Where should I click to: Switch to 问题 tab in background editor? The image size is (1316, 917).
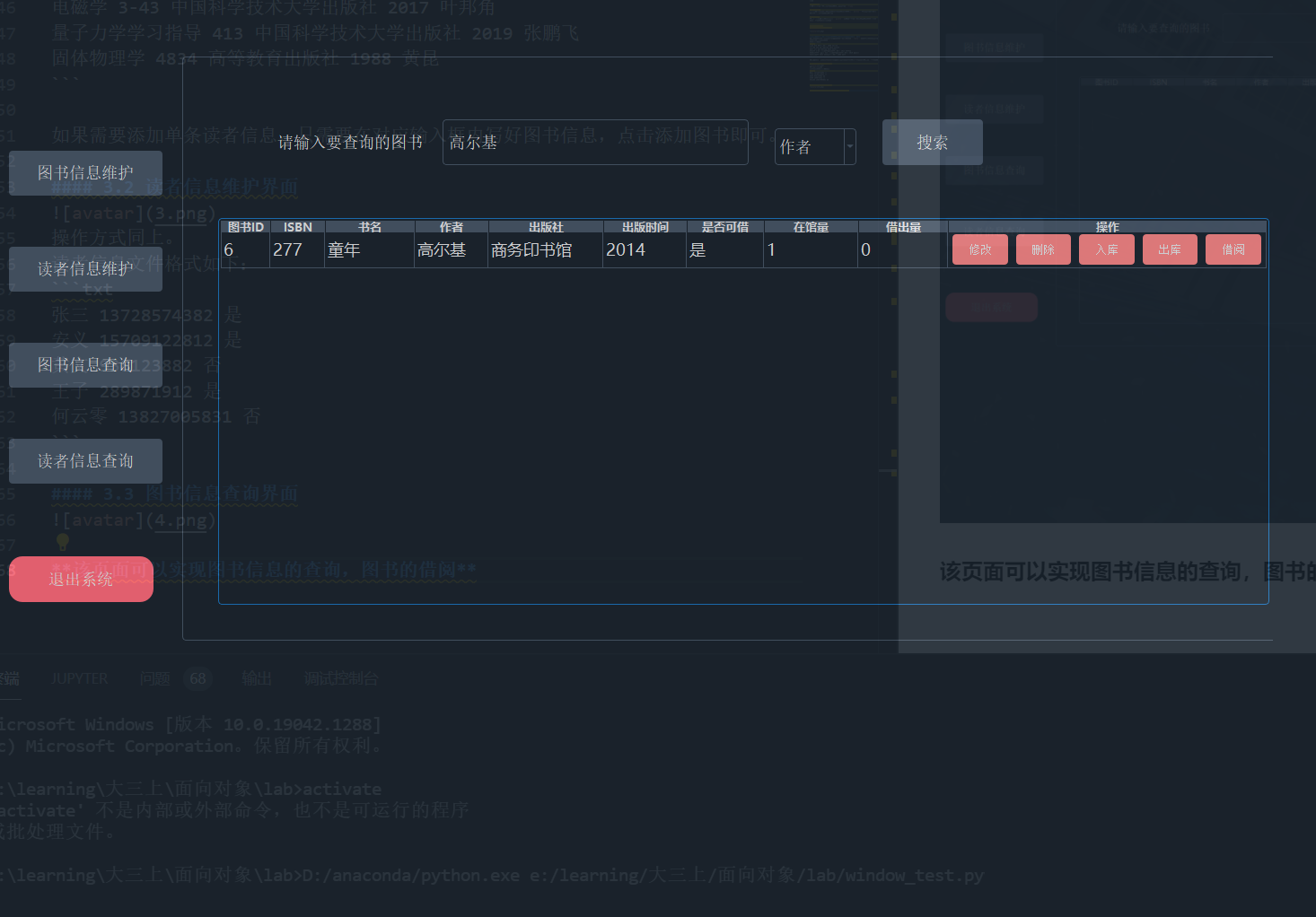click(154, 678)
